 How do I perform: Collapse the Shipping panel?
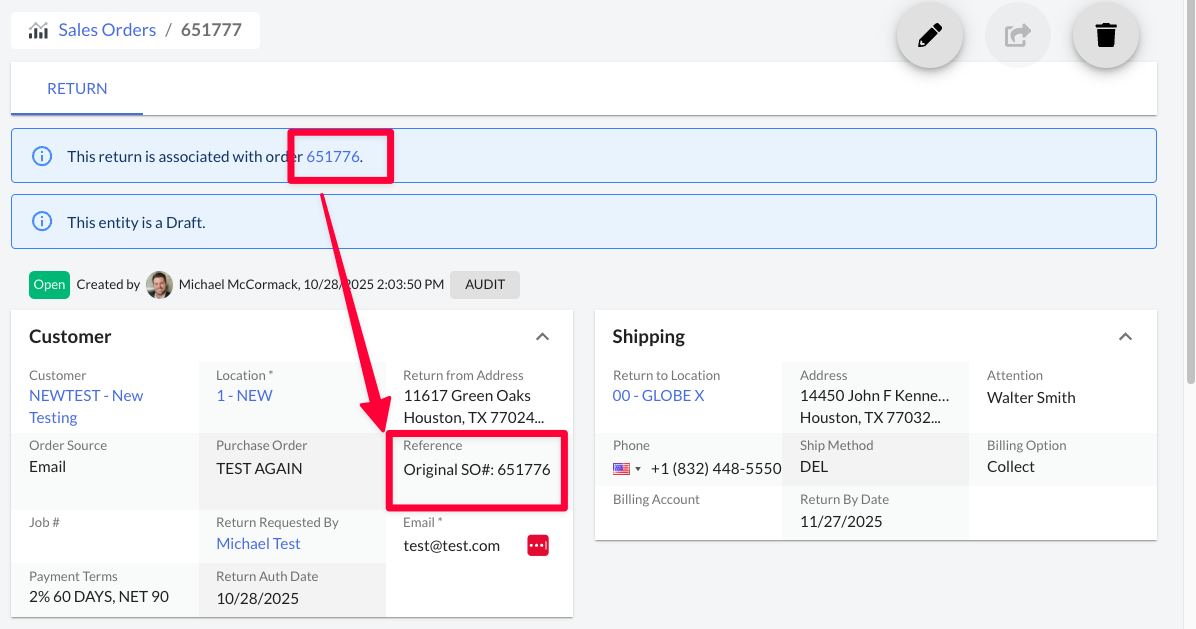1125,336
